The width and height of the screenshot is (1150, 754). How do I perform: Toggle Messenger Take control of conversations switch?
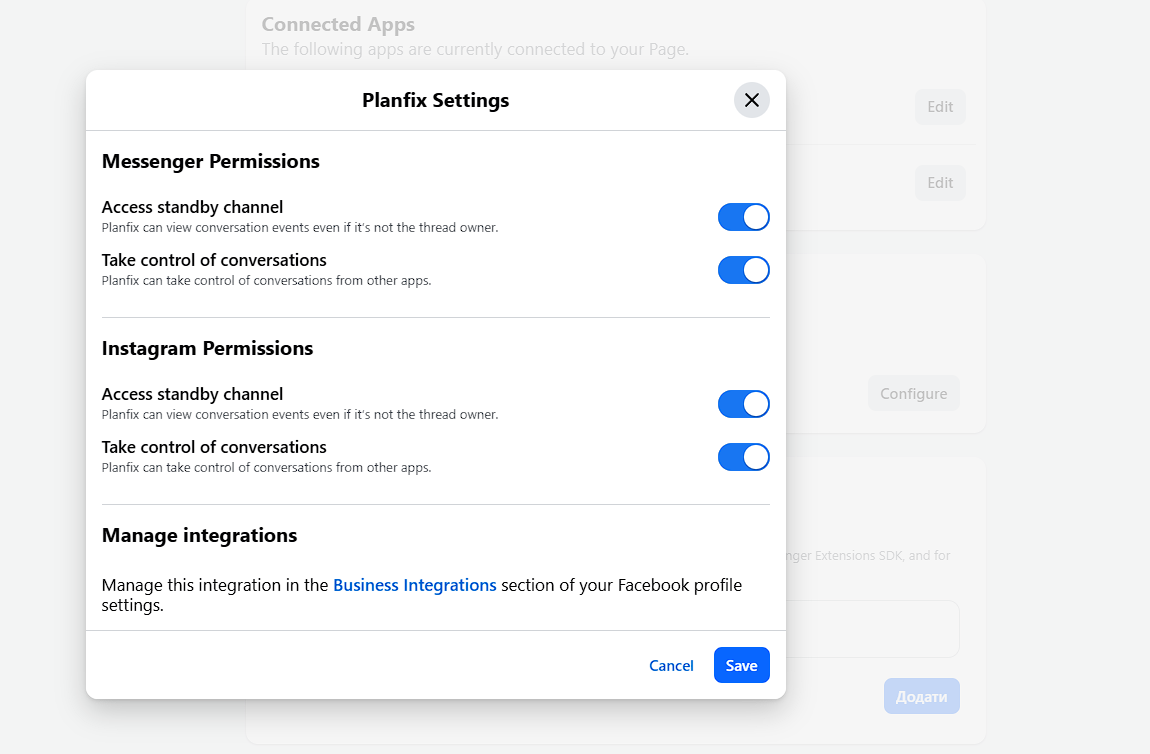pyautogui.click(x=744, y=270)
